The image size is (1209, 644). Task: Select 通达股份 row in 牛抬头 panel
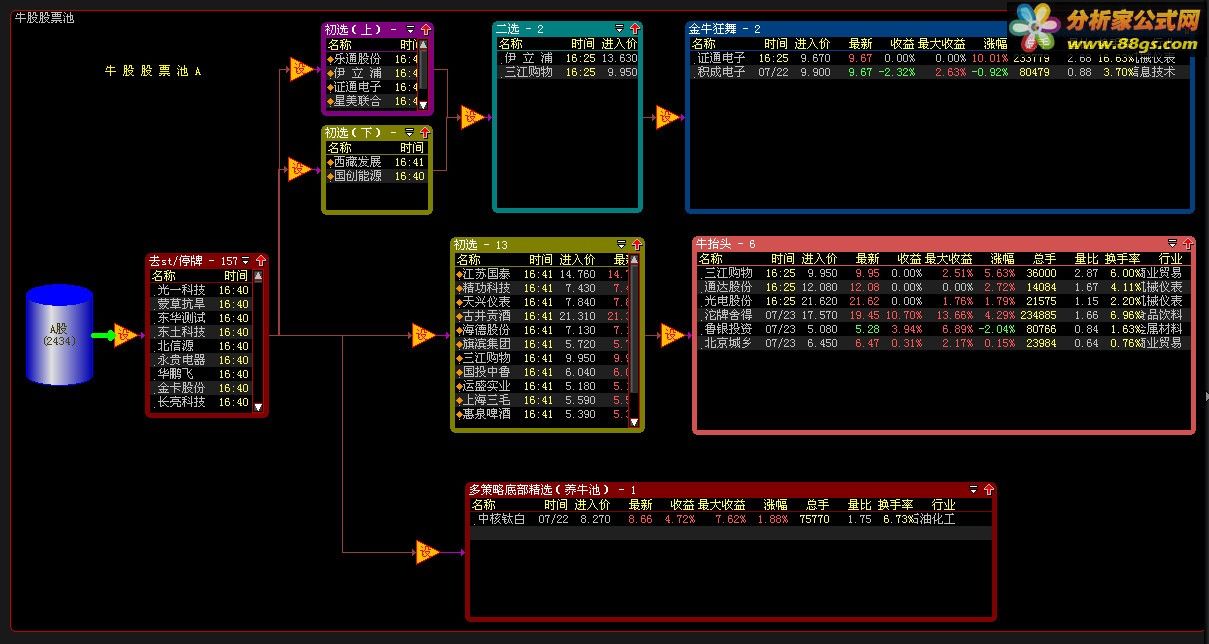click(942, 287)
